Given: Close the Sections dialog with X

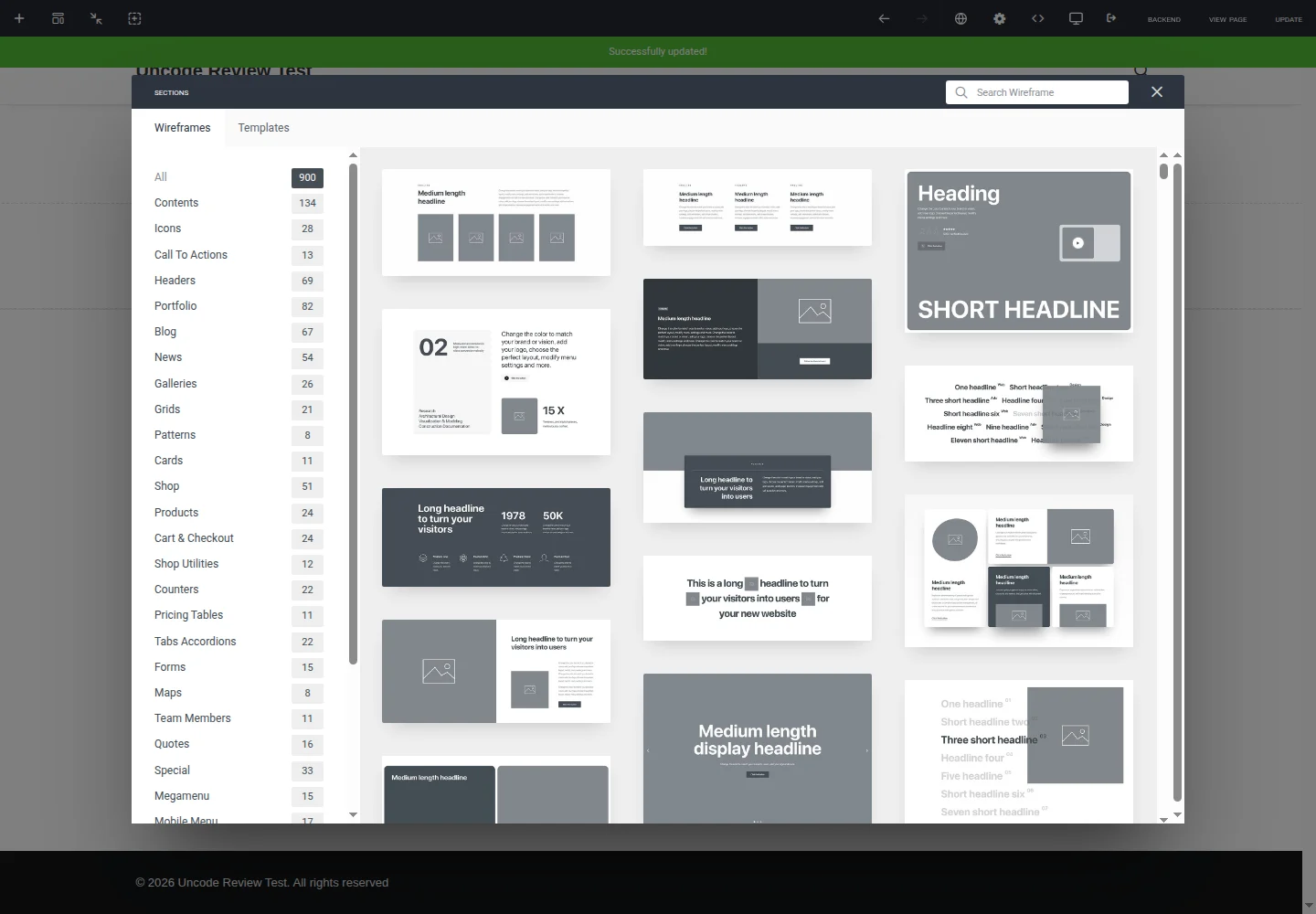Looking at the screenshot, I should point(1157,91).
